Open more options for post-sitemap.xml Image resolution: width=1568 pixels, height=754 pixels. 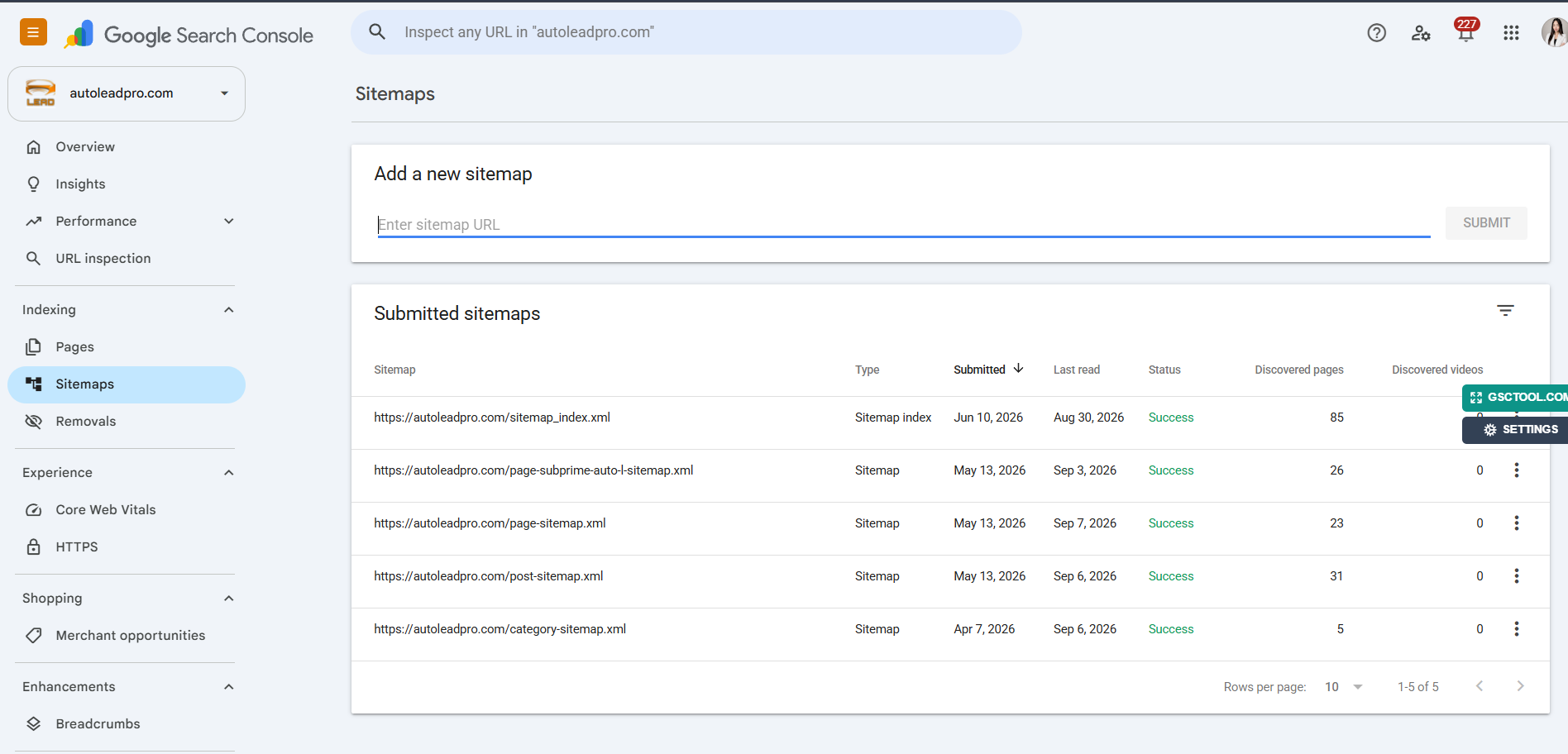point(1516,576)
